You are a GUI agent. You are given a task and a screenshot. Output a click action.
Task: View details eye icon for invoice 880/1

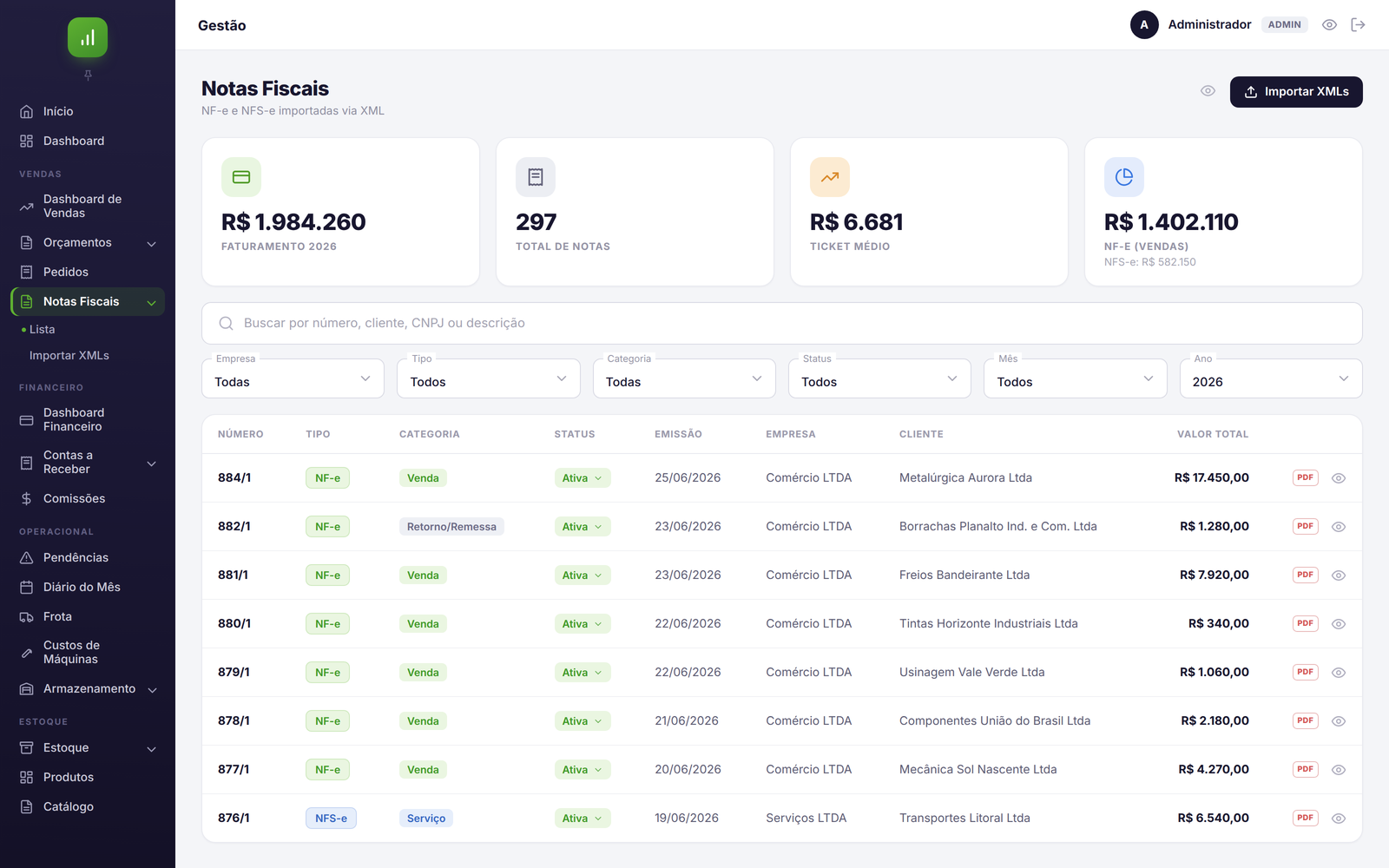click(x=1339, y=624)
